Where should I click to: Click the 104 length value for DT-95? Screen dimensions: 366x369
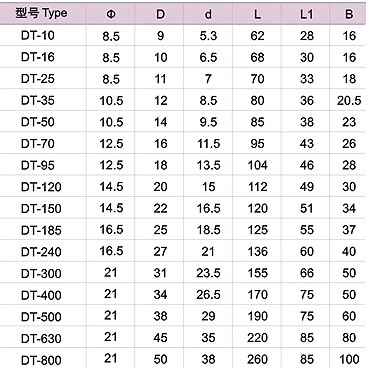click(257, 165)
